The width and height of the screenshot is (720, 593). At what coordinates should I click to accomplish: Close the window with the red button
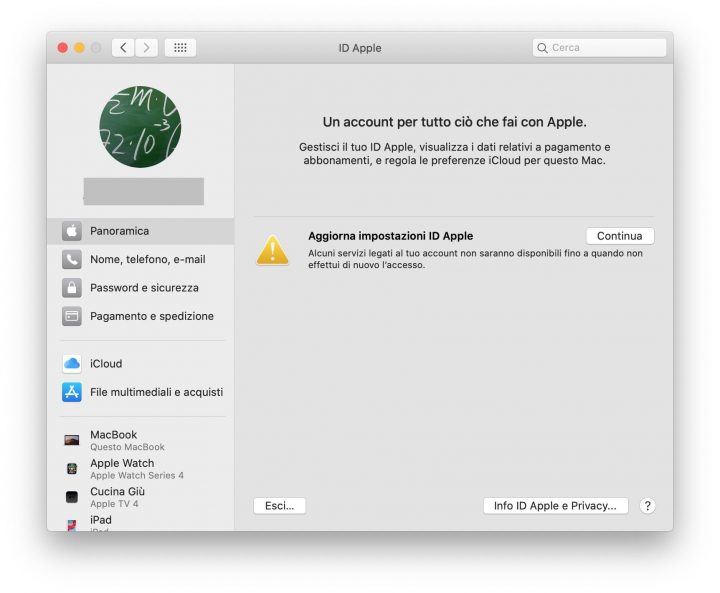[x=63, y=48]
